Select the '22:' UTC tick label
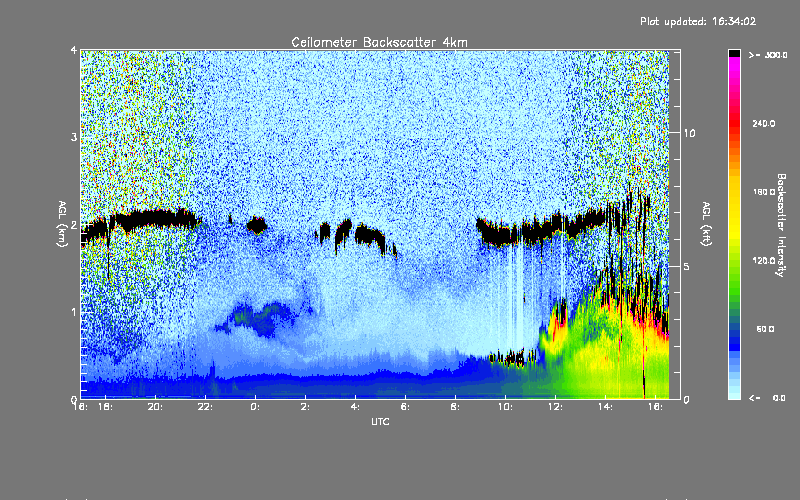The height and width of the screenshot is (500, 800). click(x=206, y=407)
